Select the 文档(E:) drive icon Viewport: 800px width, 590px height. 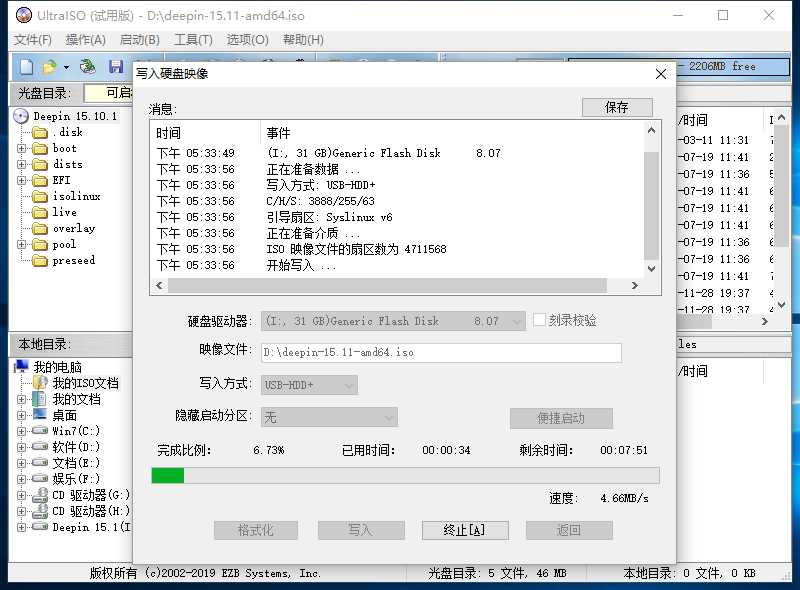40,462
